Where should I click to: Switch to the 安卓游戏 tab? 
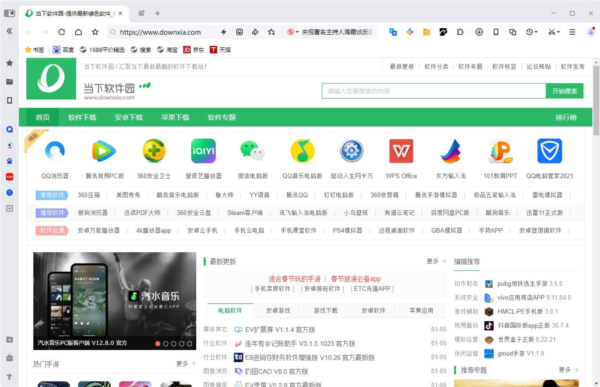tap(278, 310)
